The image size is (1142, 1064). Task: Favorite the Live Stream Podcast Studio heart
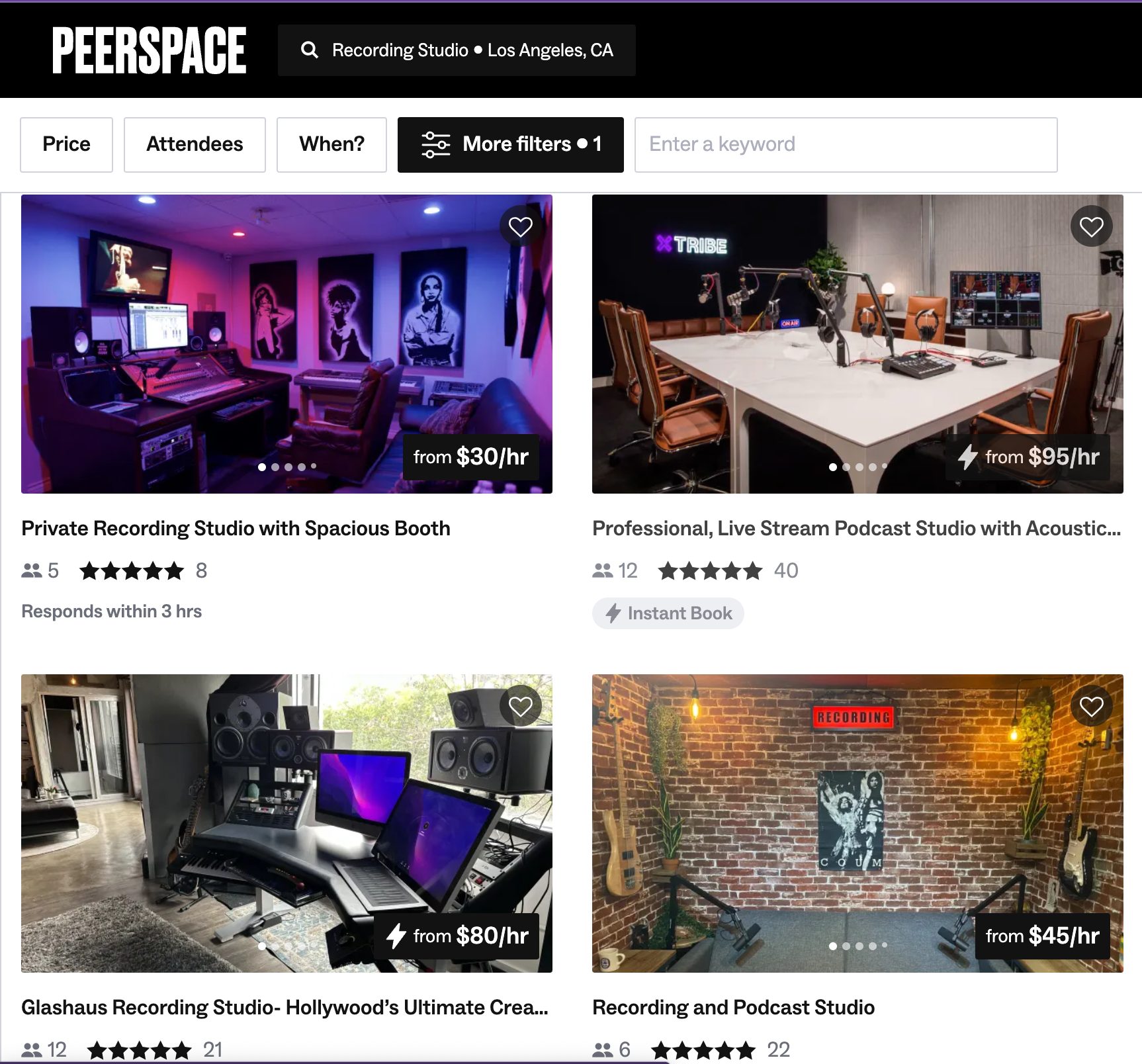click(1091, 227)
